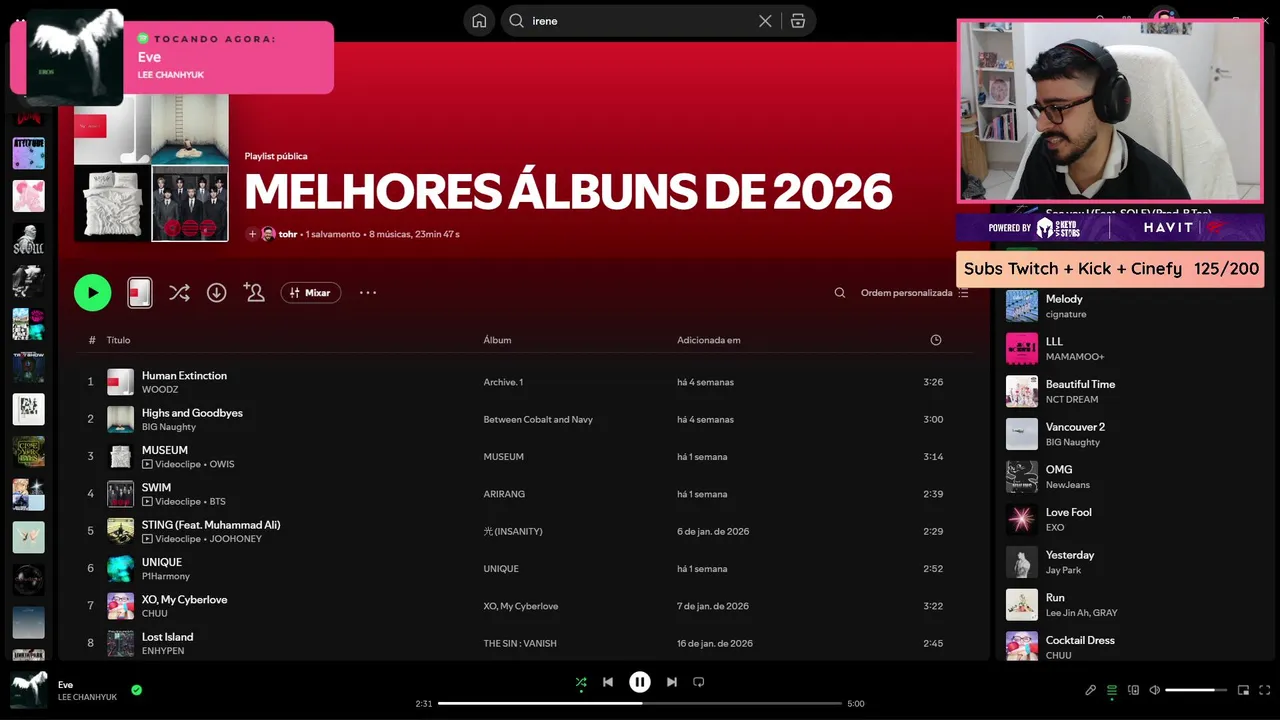Toggle shuffle in the player bar
This screenshot has height=720, width=1280.
tap(581, 682)
